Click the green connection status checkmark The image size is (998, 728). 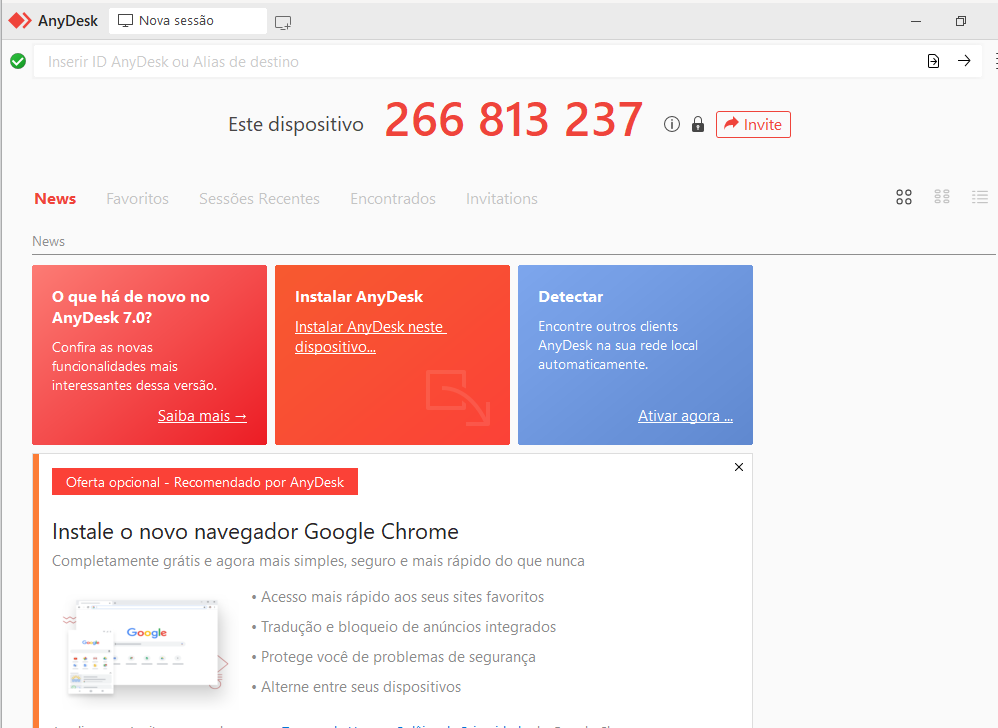(x=18, y=61)
